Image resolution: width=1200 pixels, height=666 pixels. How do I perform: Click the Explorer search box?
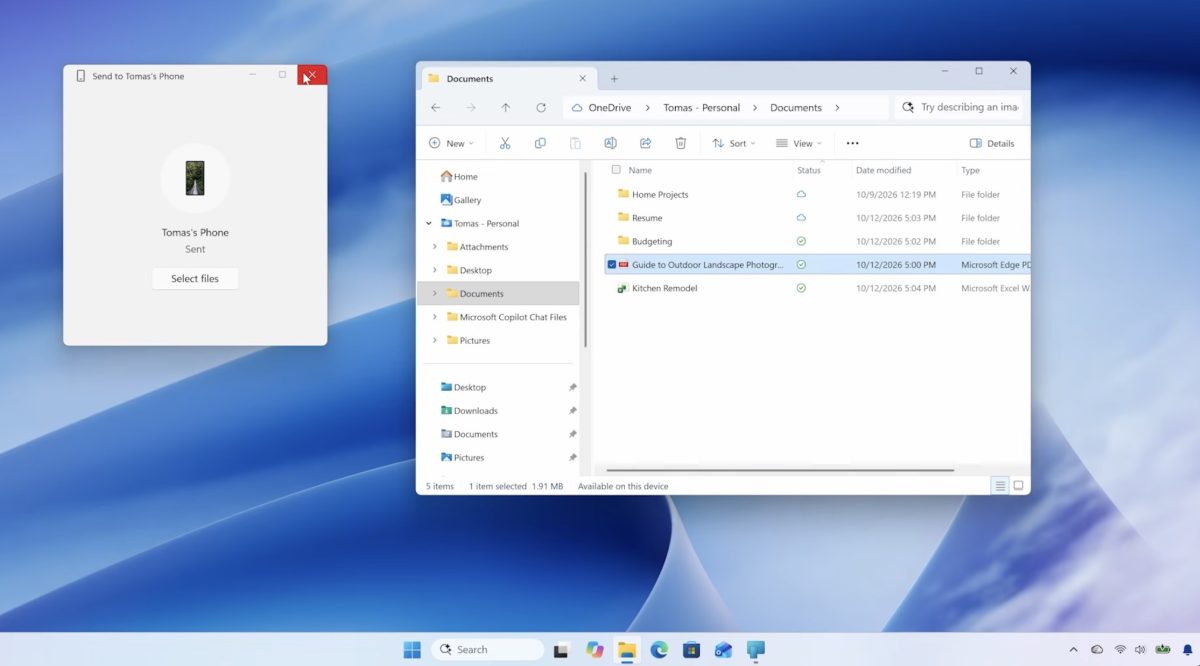[x=960, y=107]
